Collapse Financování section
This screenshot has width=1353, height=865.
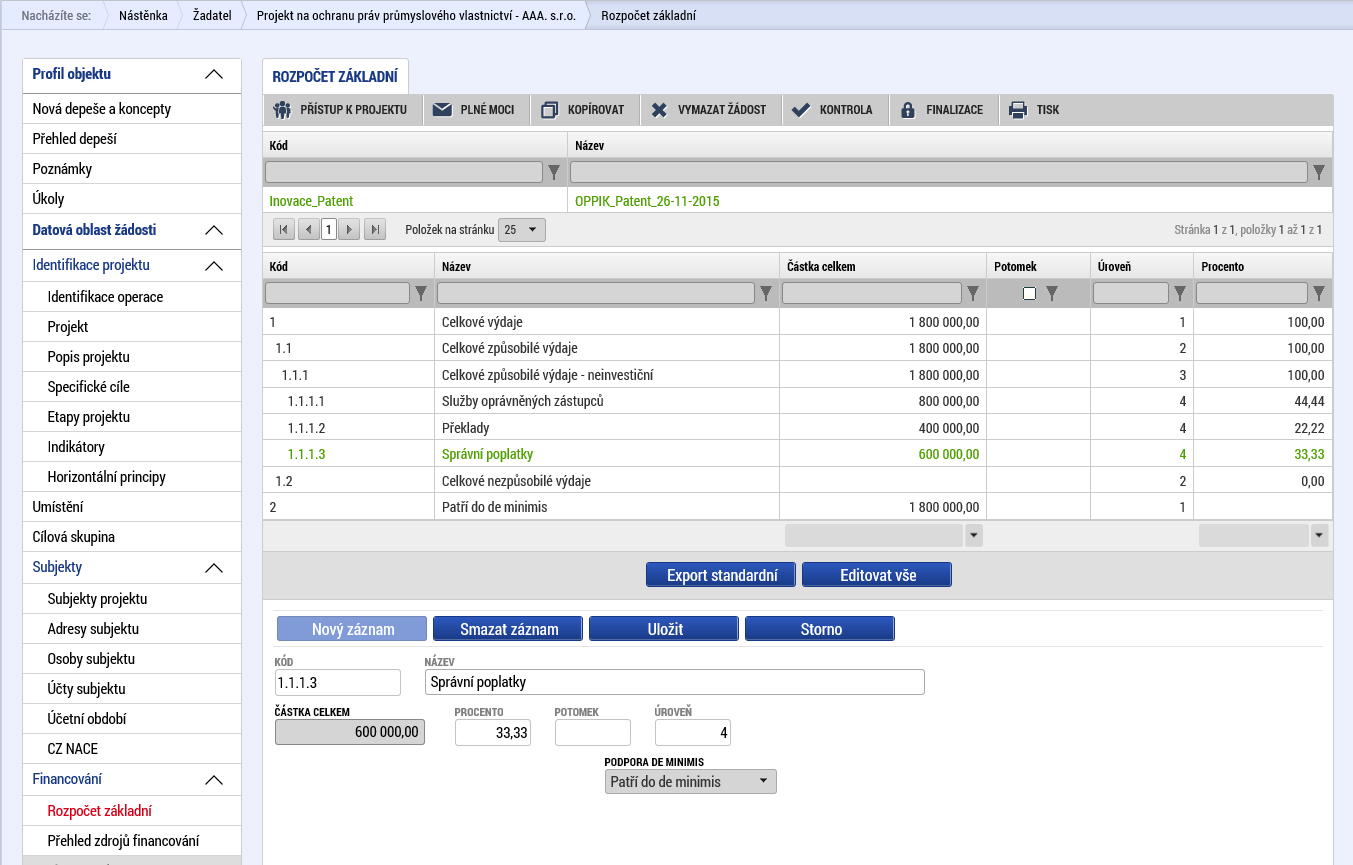213,780
